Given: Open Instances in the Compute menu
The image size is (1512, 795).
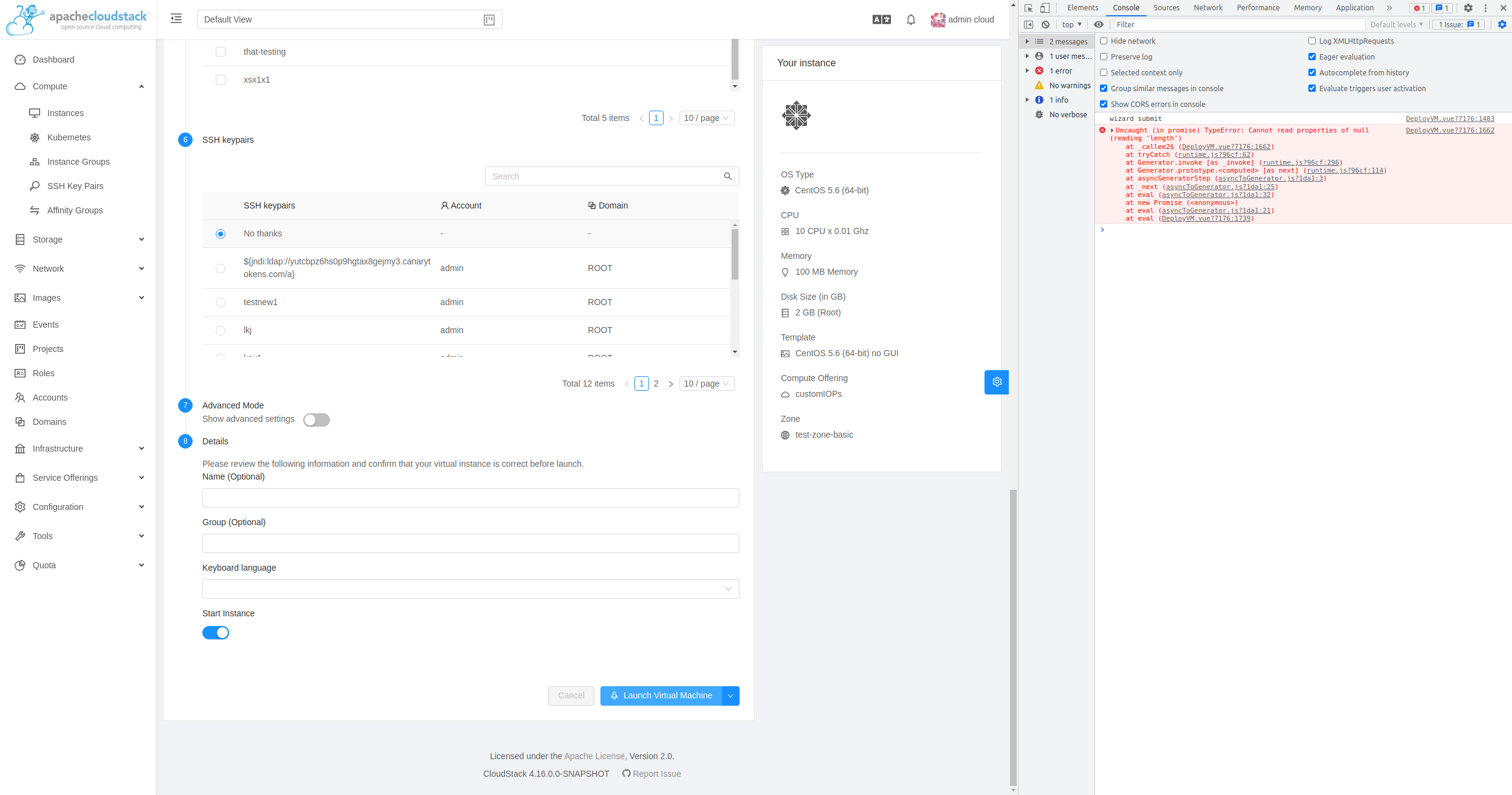Looking at the screenshot, I should [66, 113].
